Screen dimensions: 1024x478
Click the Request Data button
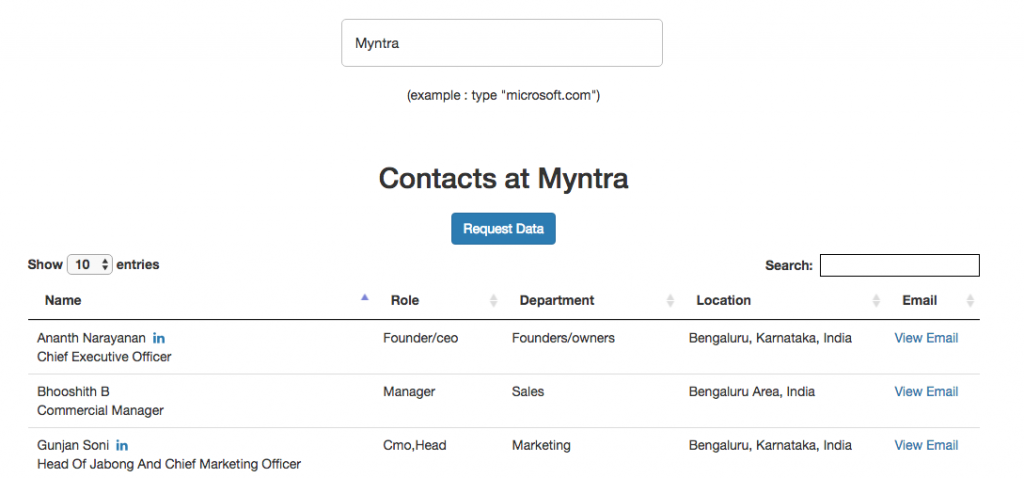click(504, 229)
